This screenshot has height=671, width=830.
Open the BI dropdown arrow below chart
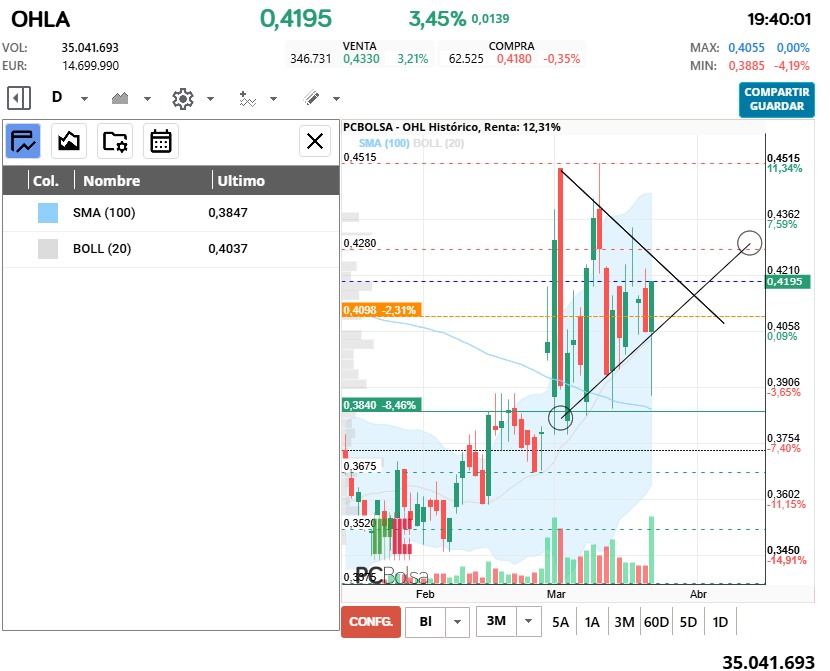[456, 622]
